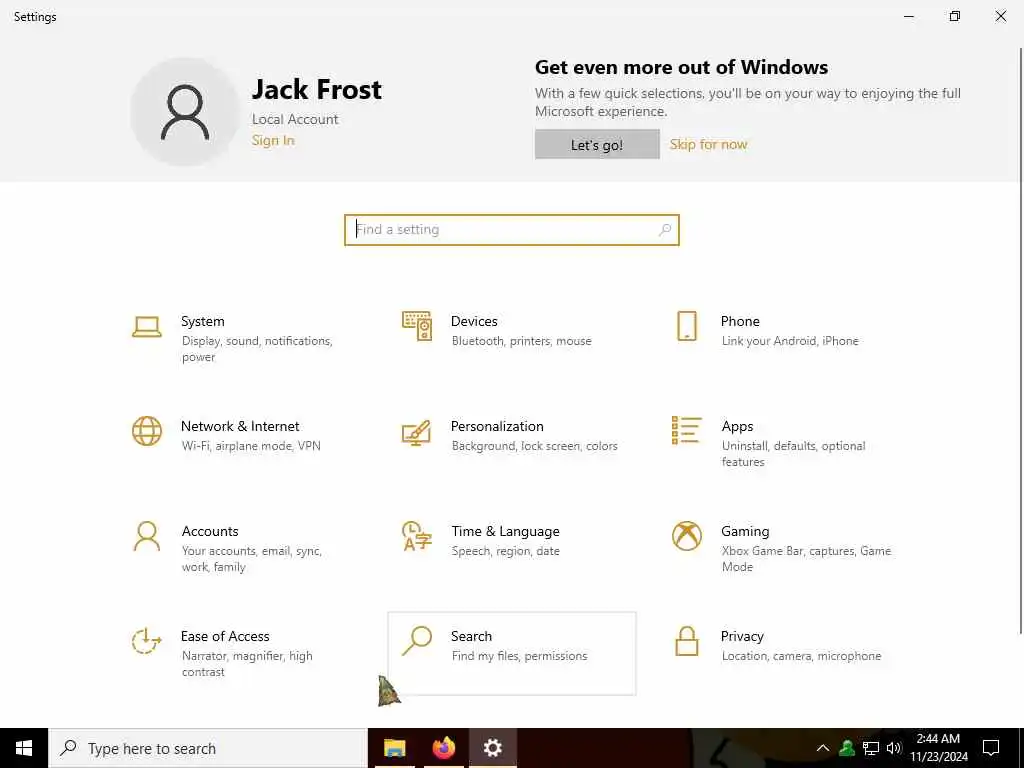Open the Gaming Xbox icon
Image resolution: width=1024 pixels, height=768 pixels.
686,536
